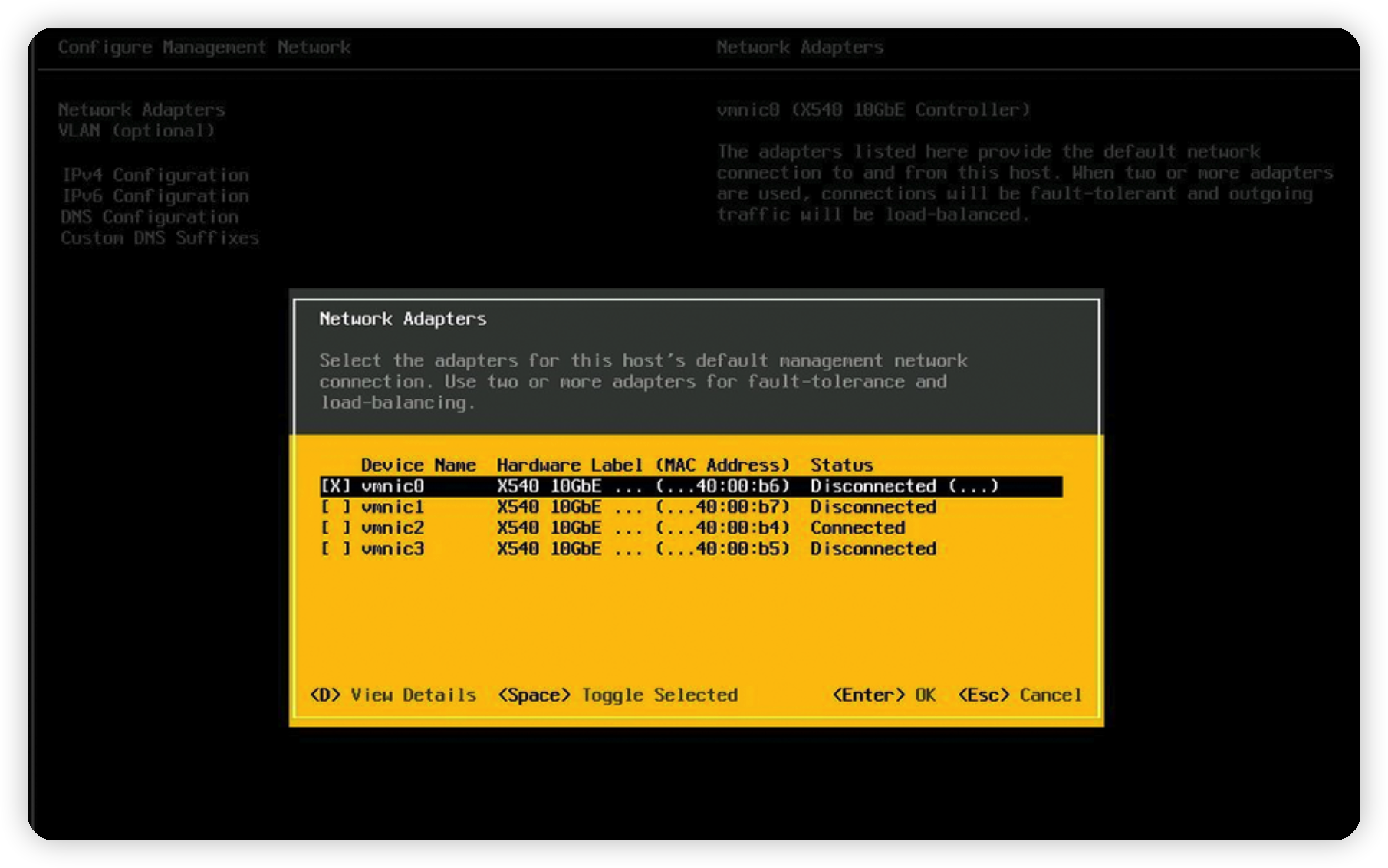Open Custom DNS Suffixes menu entry
This screenshot has width=1388, height=868.
click(x=160, y=238)
